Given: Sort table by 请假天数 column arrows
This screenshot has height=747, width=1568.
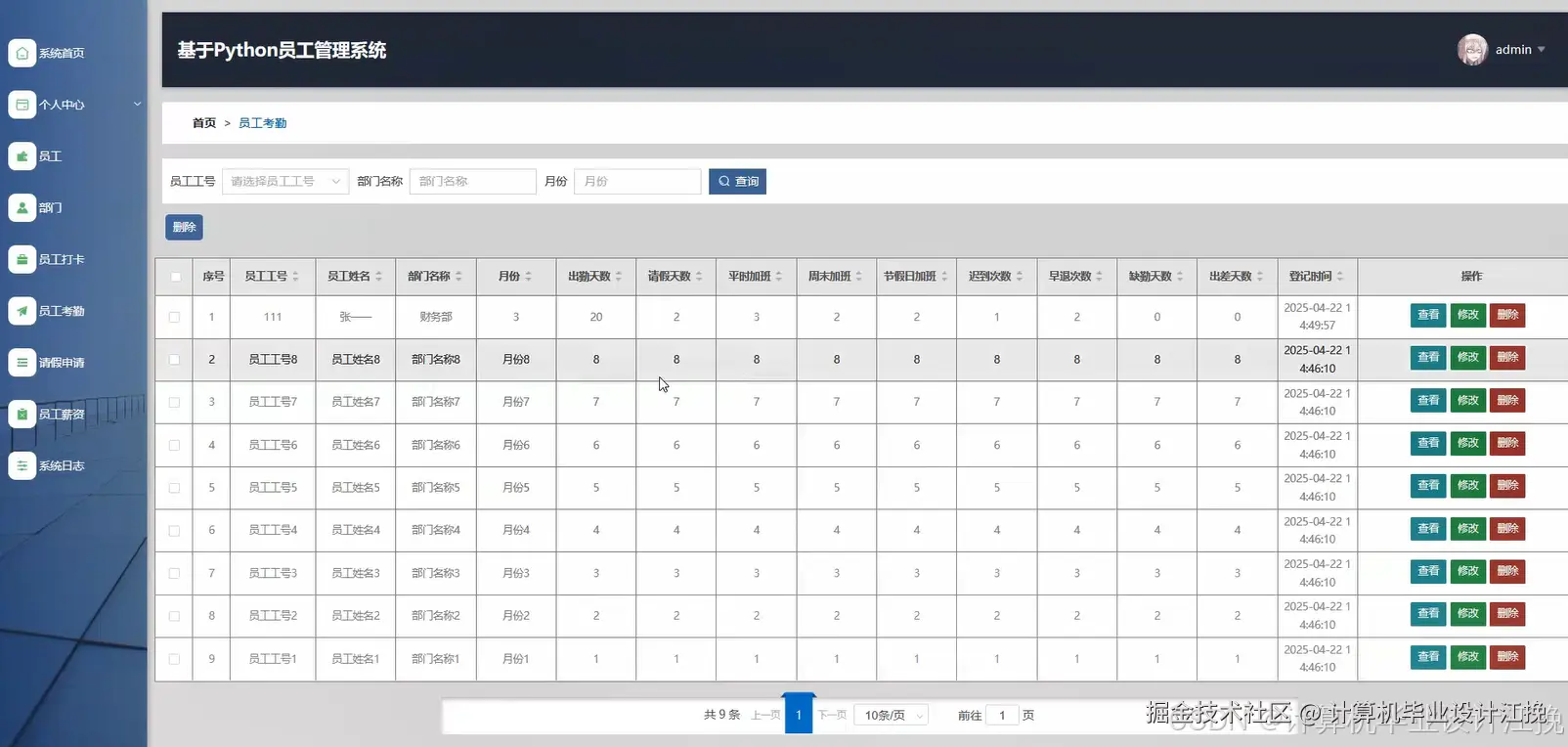Looking at the screenshot, I should (699, 277).
